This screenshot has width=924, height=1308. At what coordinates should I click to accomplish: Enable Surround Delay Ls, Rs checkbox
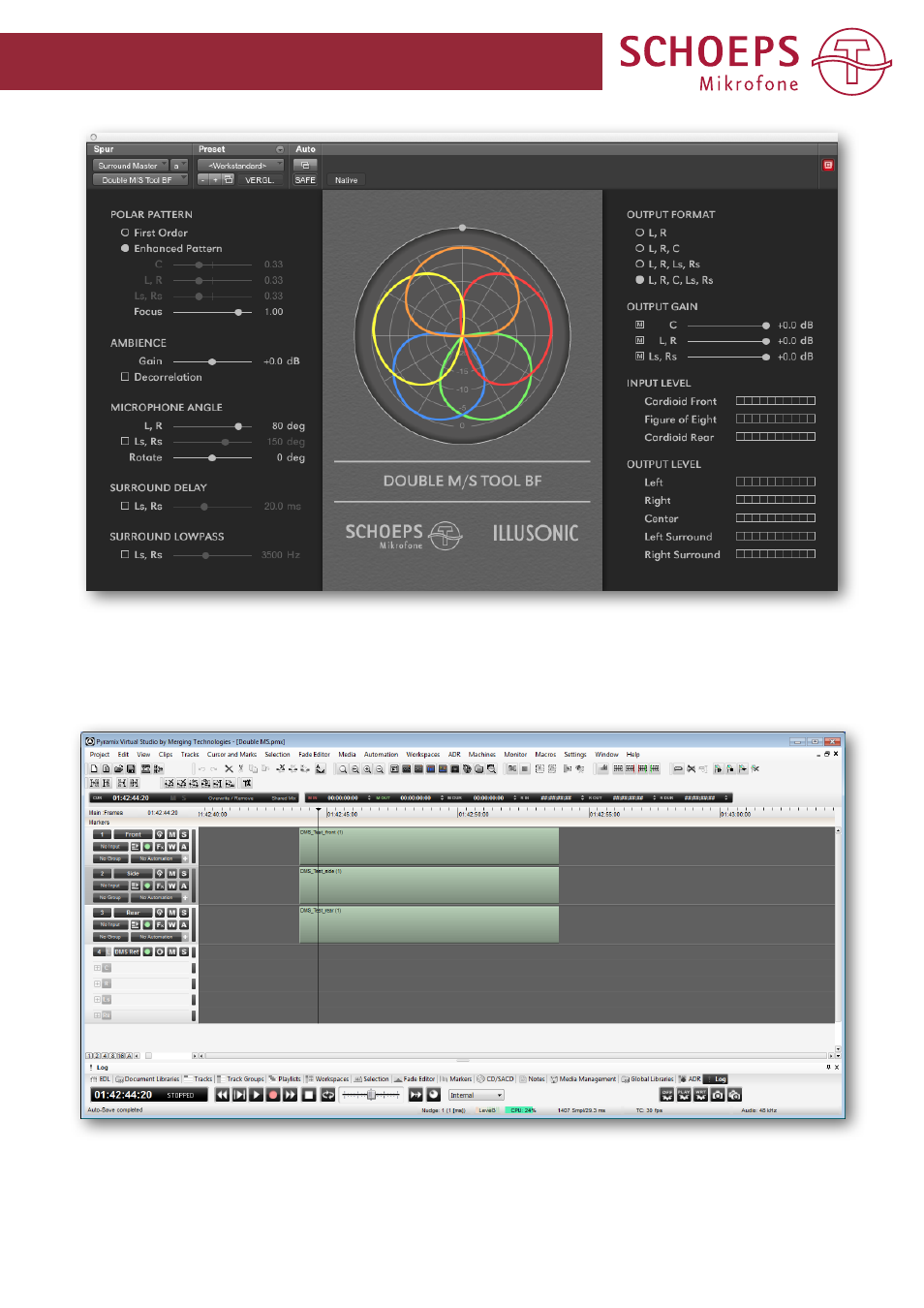(125, 506)
